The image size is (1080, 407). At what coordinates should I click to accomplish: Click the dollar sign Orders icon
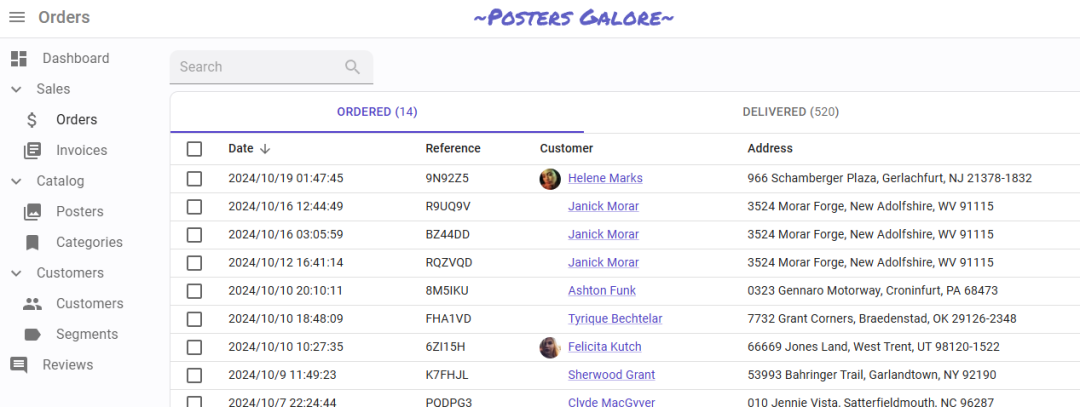[32, 120]
